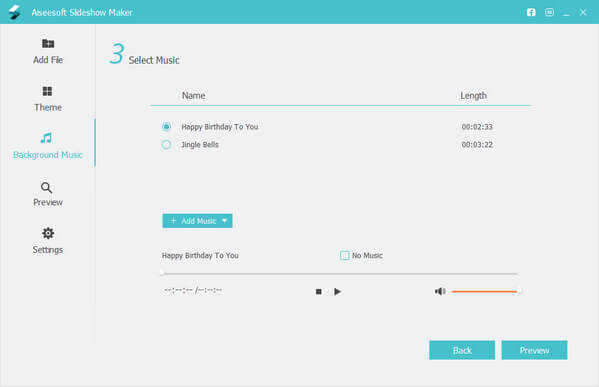The height and width of the screenshot is (387, 599).
Task: Click the teal Preview button at bottom
Action: (x=534, y=350)
